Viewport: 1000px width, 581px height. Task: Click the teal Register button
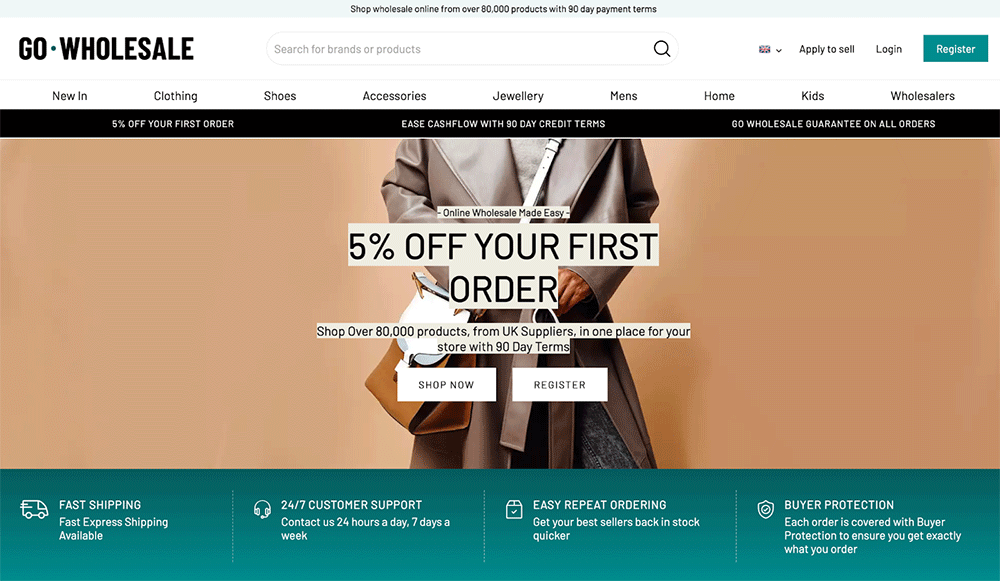(x=955, y=48)
